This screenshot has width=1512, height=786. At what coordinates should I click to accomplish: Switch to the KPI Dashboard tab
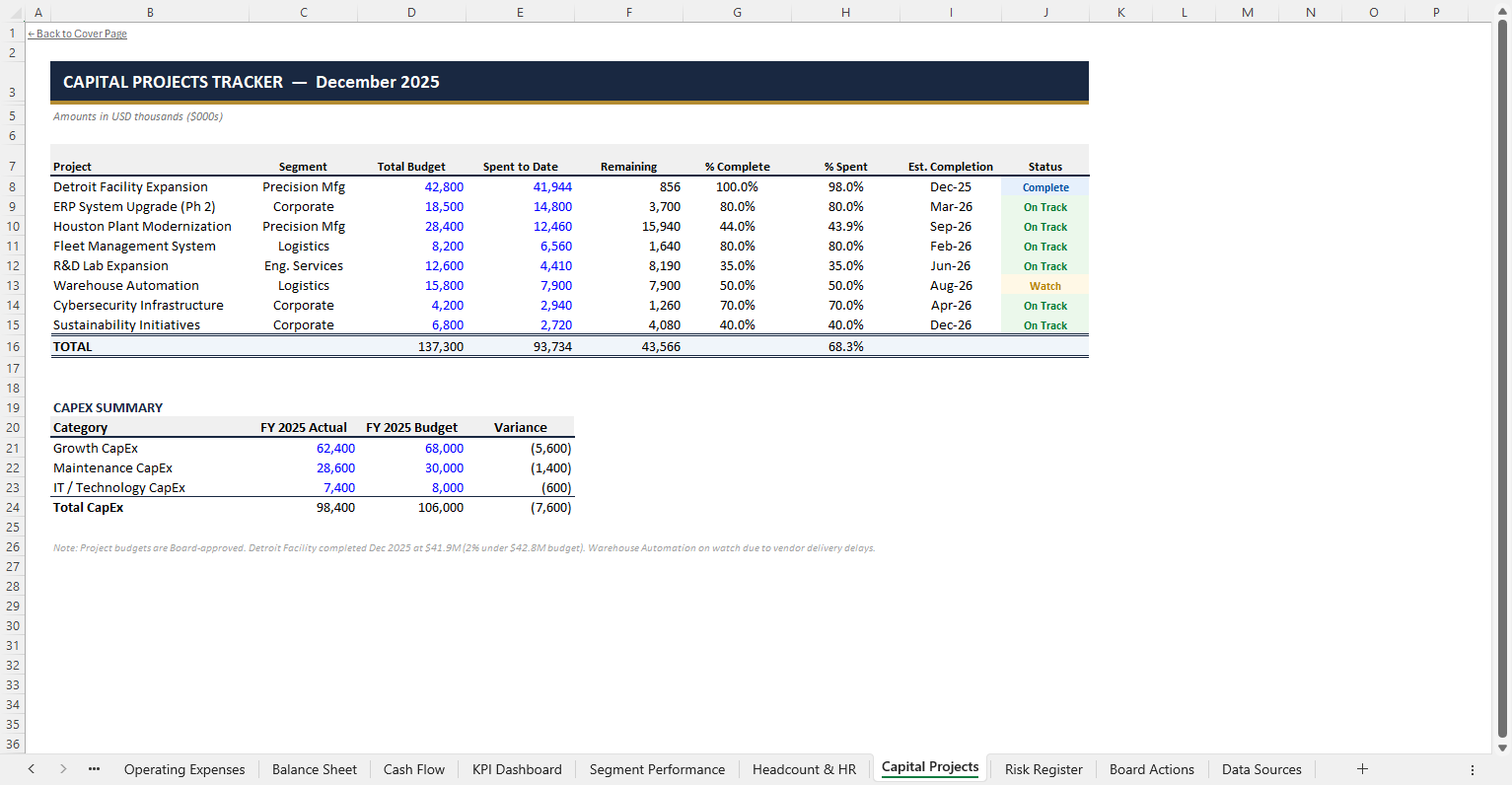coord(516,769)
